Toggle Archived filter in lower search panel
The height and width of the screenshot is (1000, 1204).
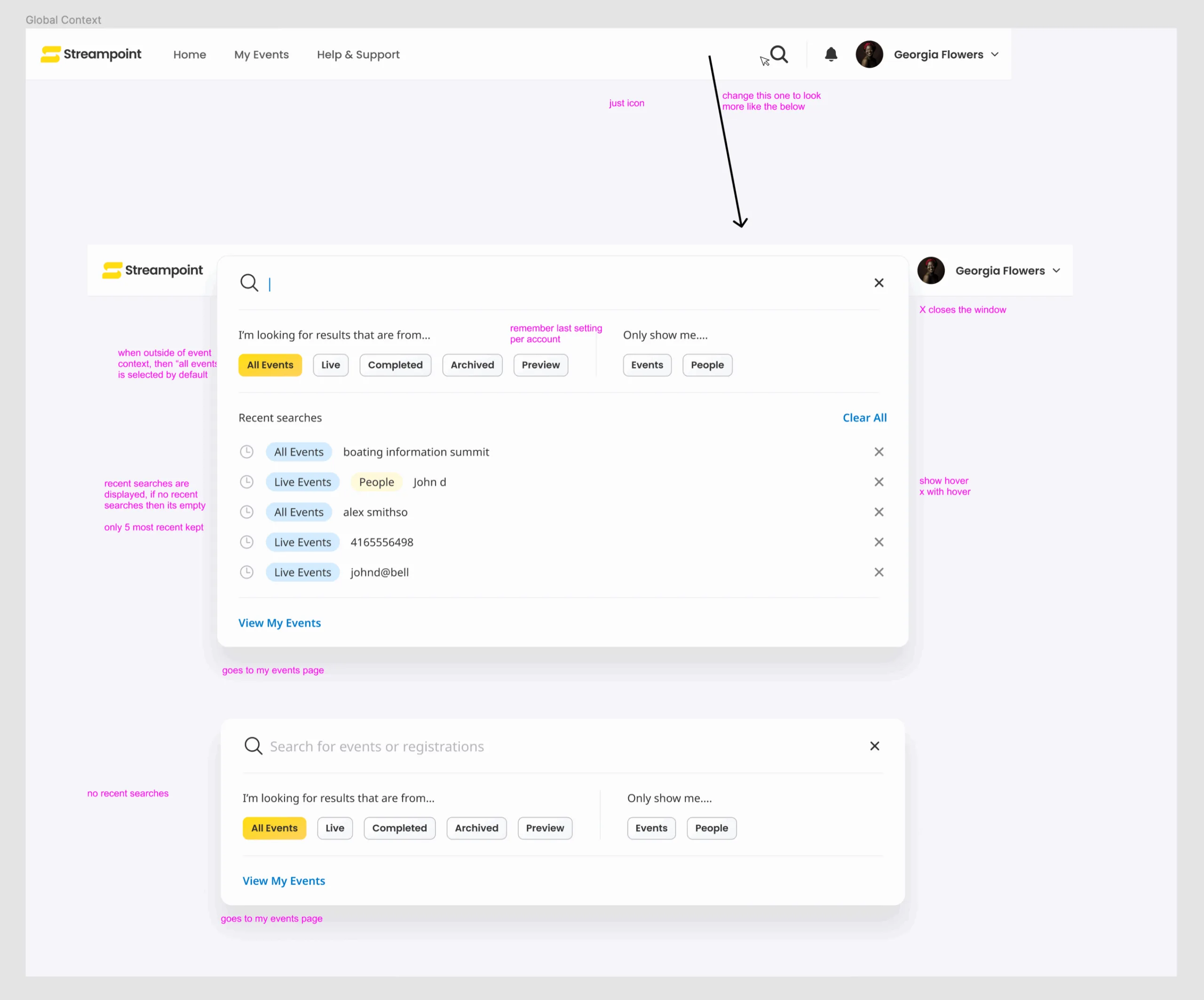(476, 829)
